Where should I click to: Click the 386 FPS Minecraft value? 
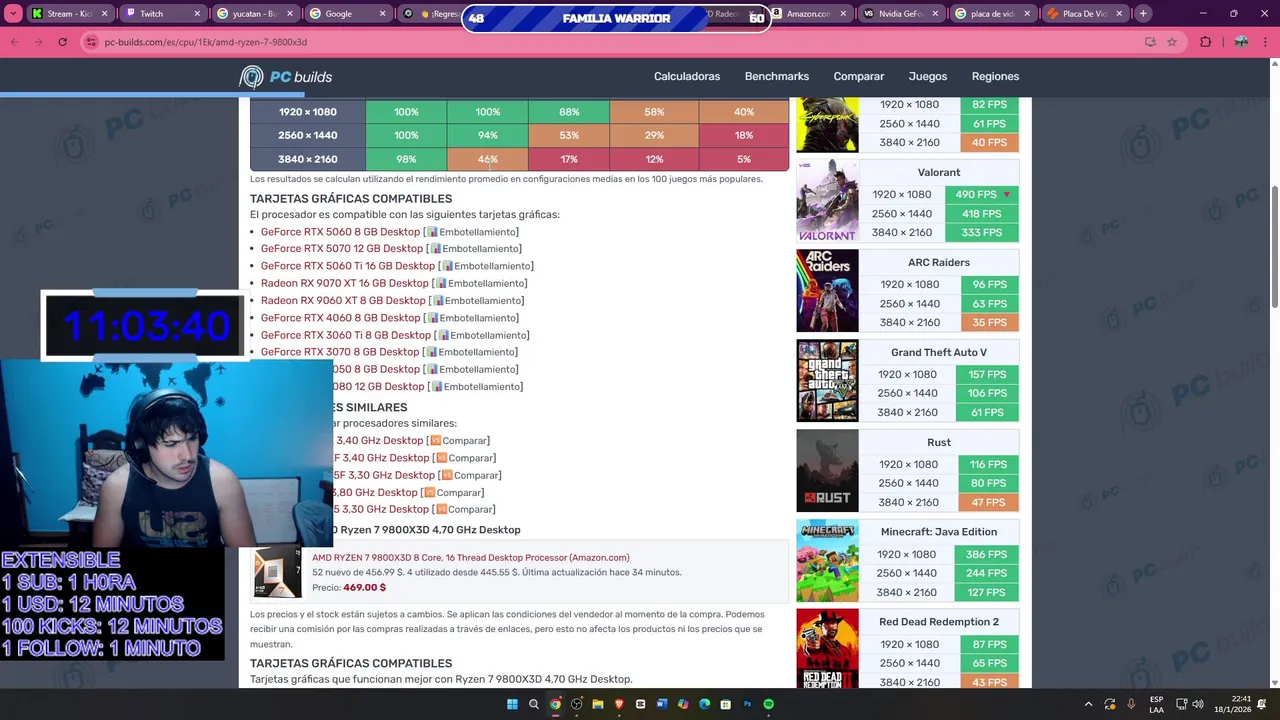pyautogui.click(x=986, y=555)
